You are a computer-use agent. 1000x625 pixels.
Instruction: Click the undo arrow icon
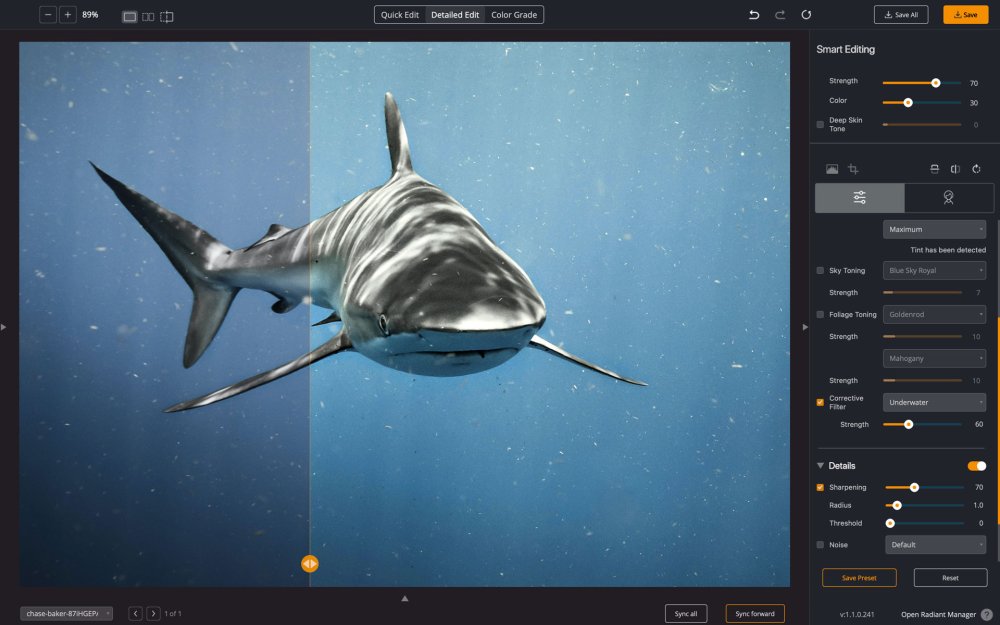[x=754, y=15]
